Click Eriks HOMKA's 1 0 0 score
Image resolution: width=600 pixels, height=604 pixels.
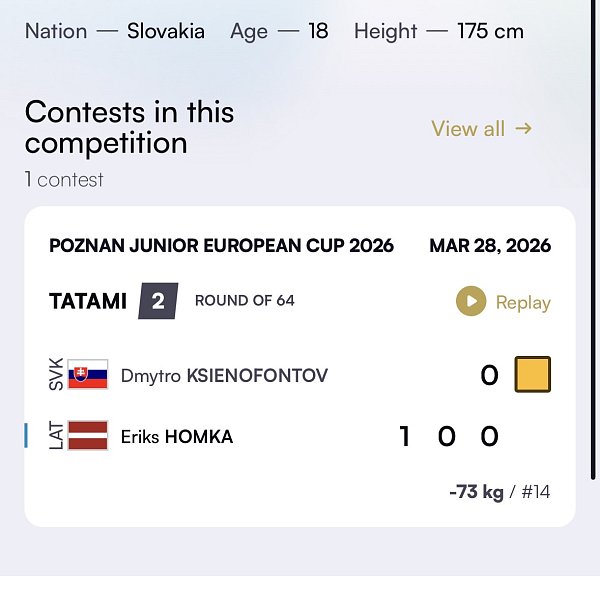click(x=448, y=436)
